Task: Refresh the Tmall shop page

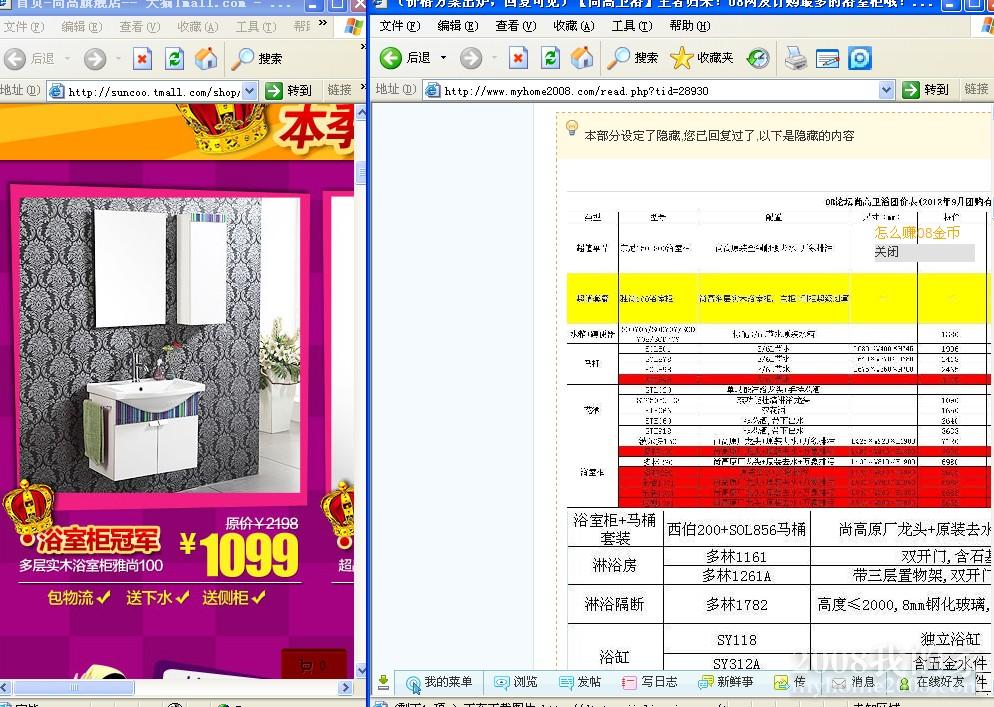Action: [x=174, y=59]
